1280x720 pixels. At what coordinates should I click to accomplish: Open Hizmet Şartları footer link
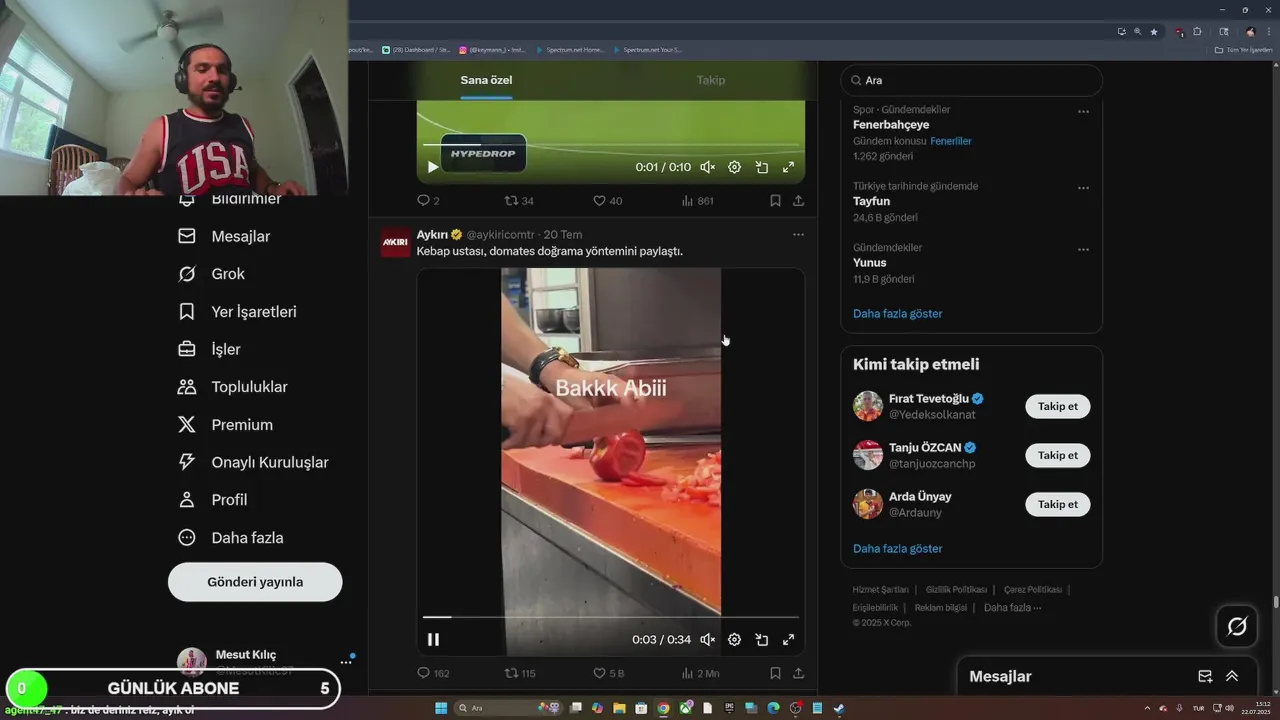[x=881, y=590]
